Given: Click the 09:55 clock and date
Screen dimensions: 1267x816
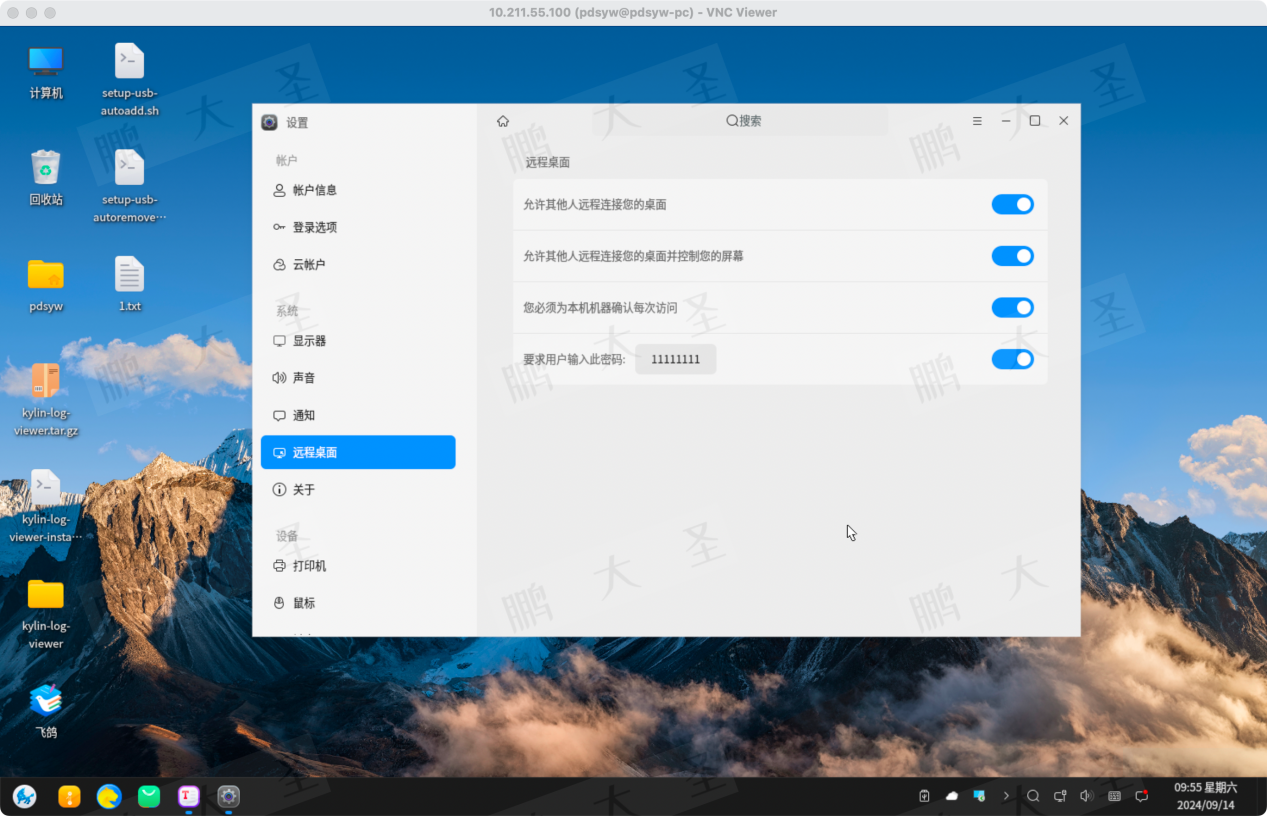Looking at the screenshot, I should coord(1205,796).
